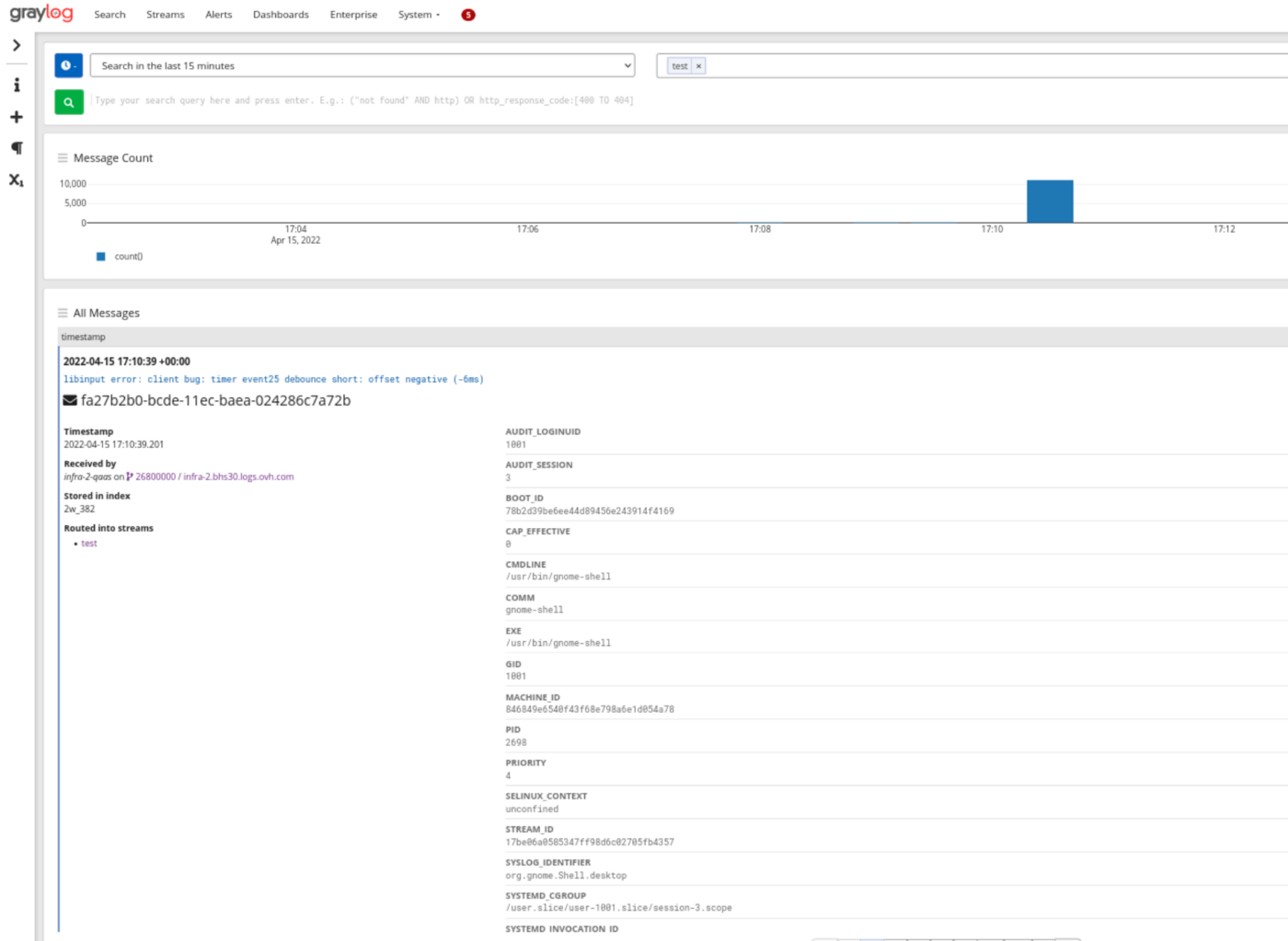Viewport: 1288px width, 941px height.
Task: Click the Graylog logo
Action: tap(41, 14)
